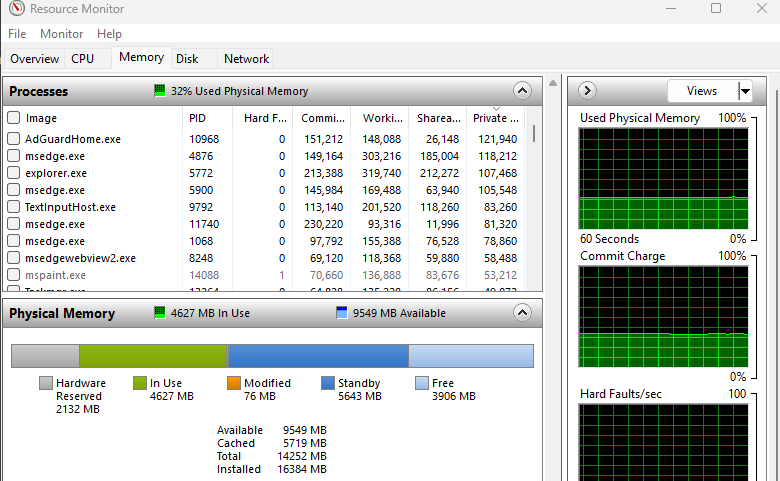Click the orange Modified legend swatch

click(x=234, y=383)
